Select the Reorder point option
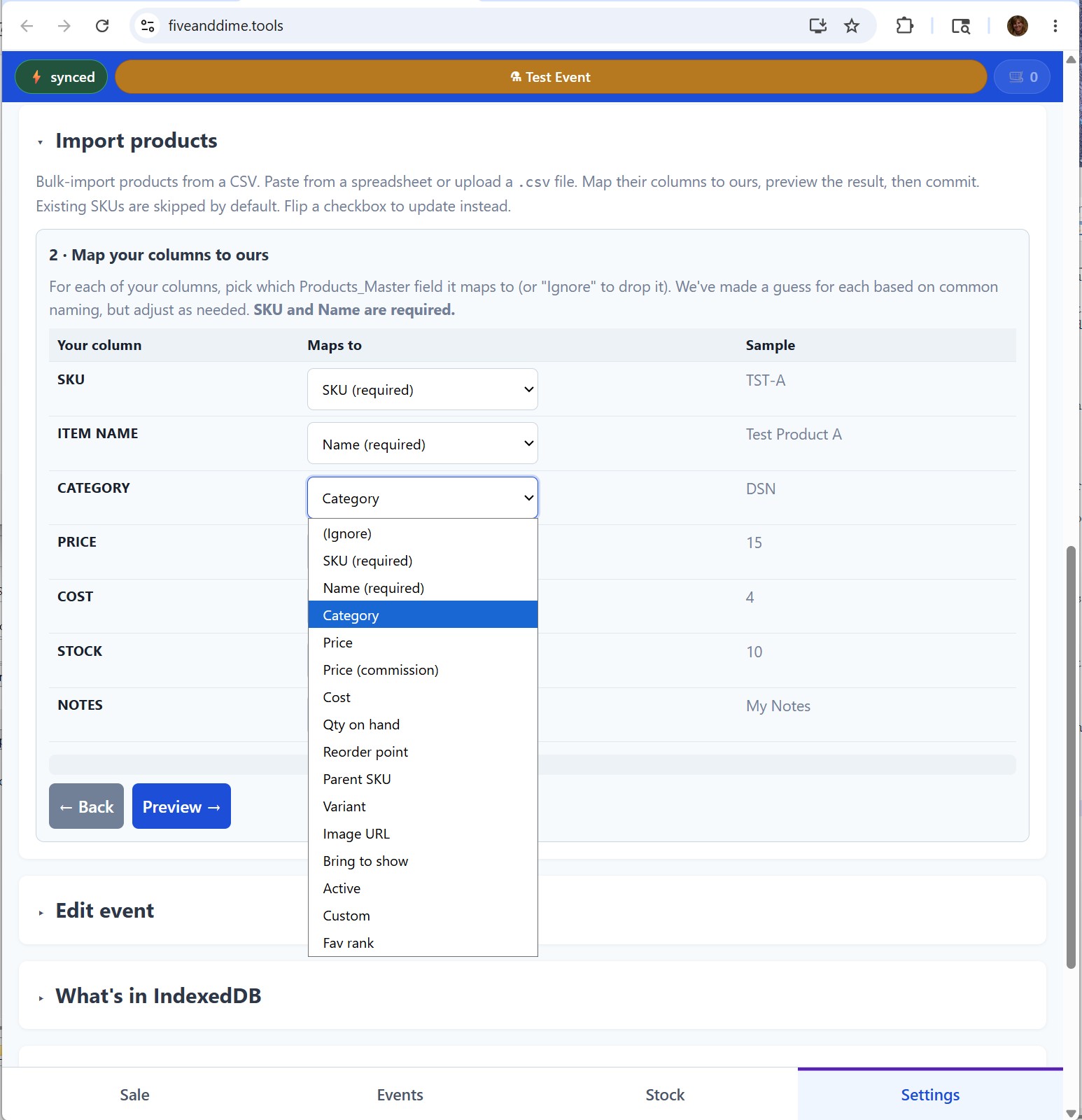1082x1120 pixels. coord(423,752)
